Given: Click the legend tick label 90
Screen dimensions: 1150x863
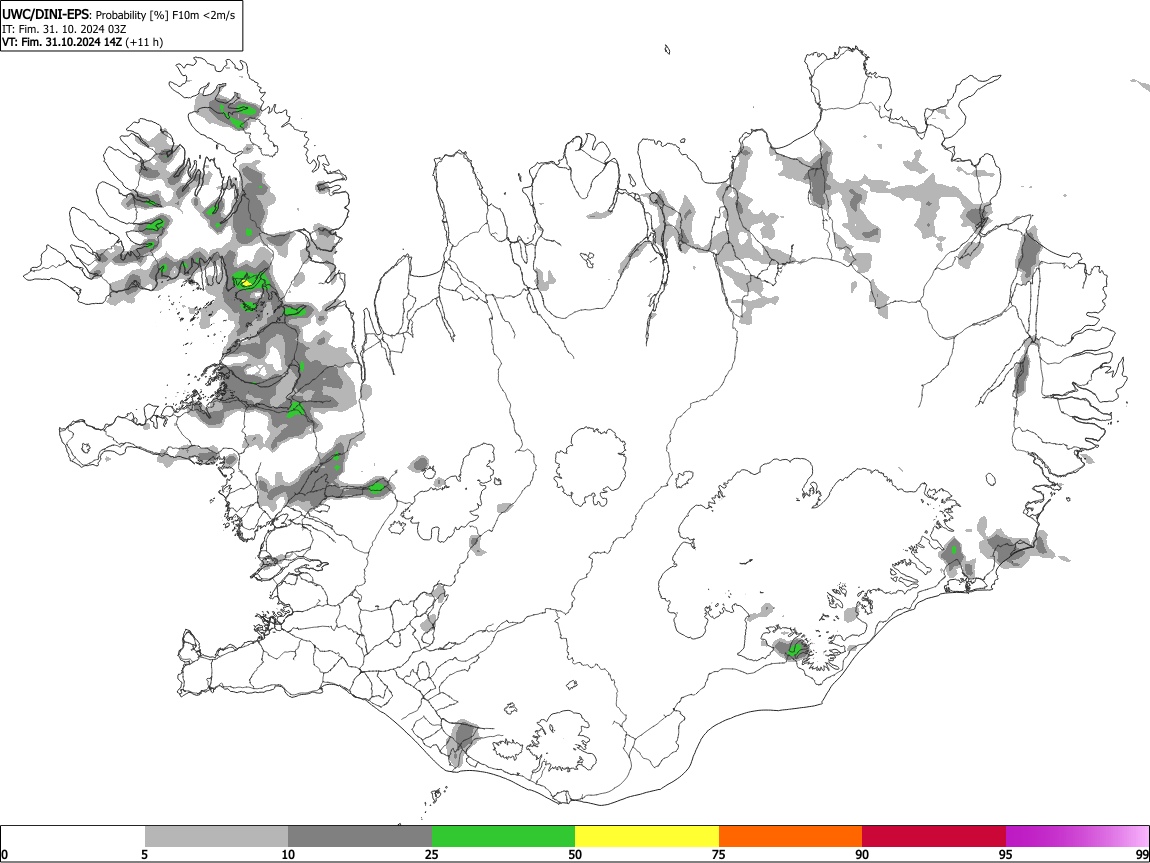Looking at the screenshot, I should point(862,854).
